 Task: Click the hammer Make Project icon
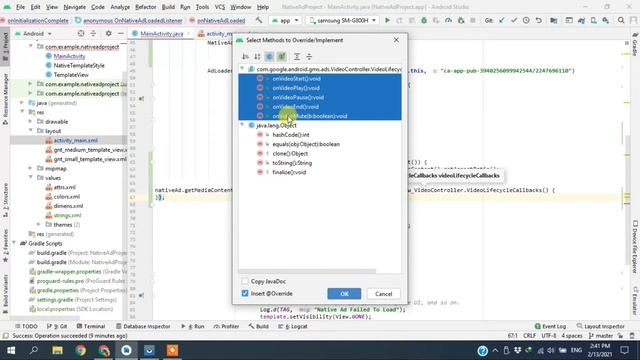(x=259, y=20)
